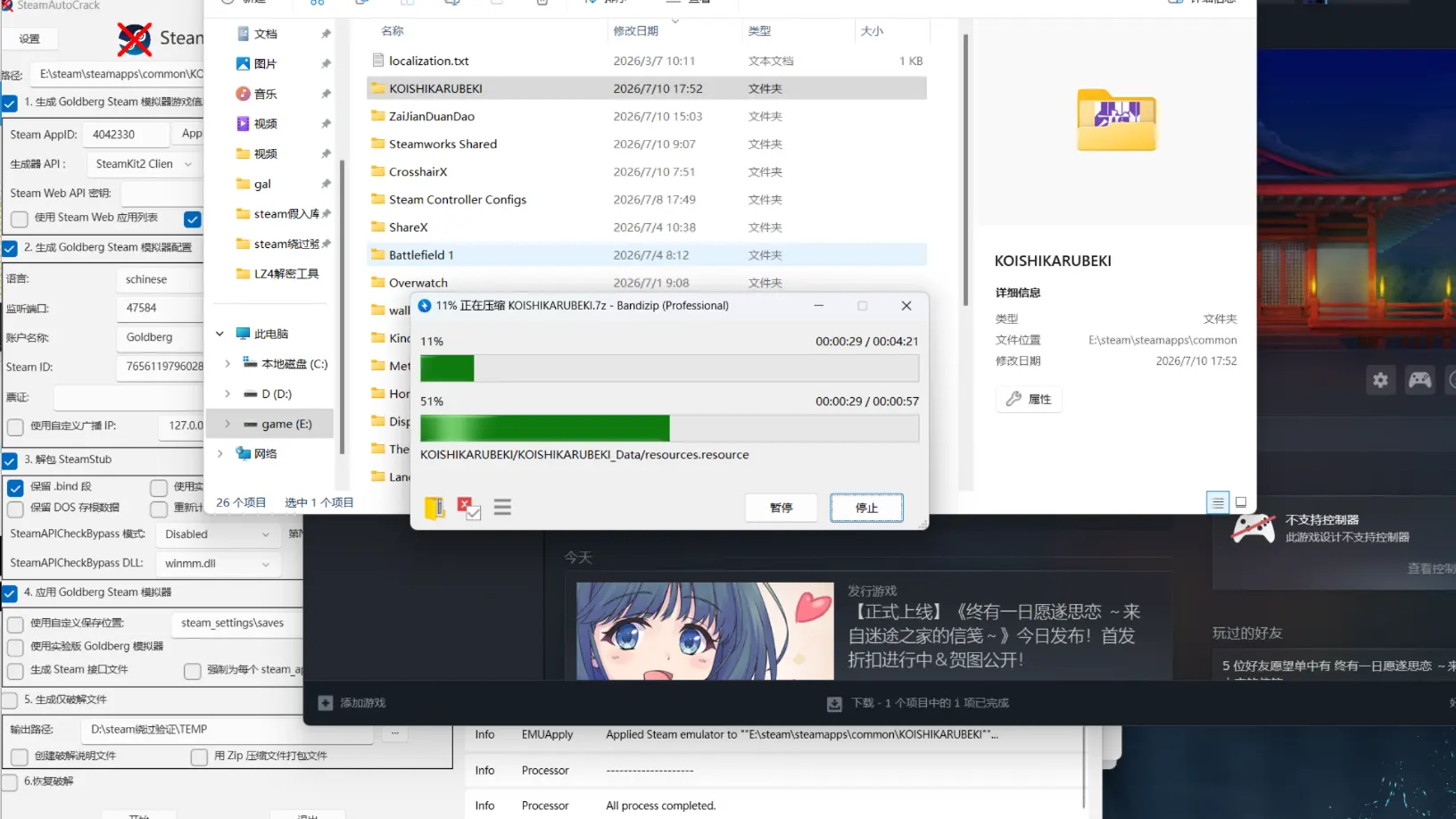This screenshot has width=1456, height=819.
Task: Sort files by 类型 column header
Action: click(759, 31)
